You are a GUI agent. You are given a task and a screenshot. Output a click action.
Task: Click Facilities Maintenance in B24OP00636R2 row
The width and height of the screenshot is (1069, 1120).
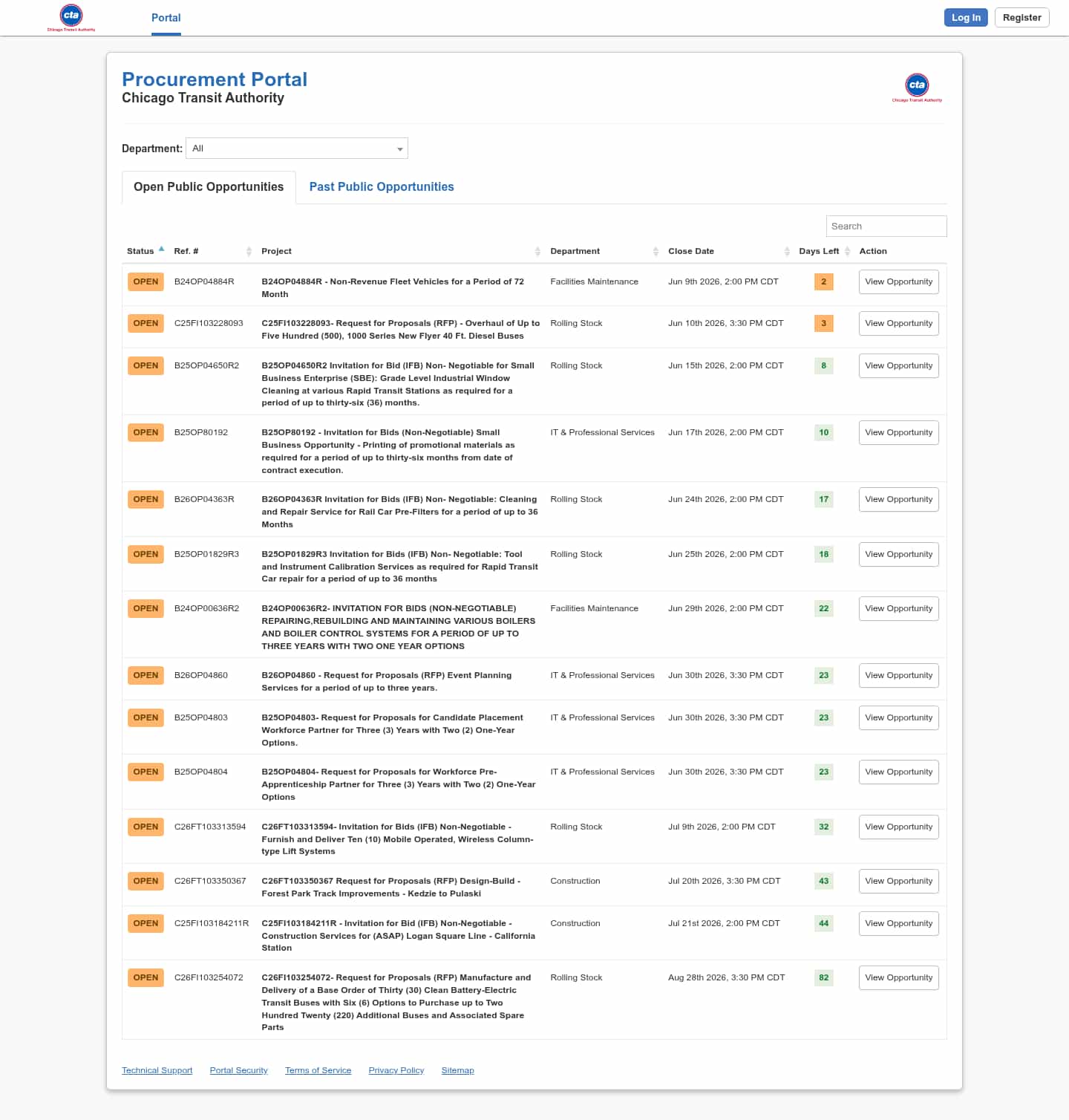[x=594, y=609]
